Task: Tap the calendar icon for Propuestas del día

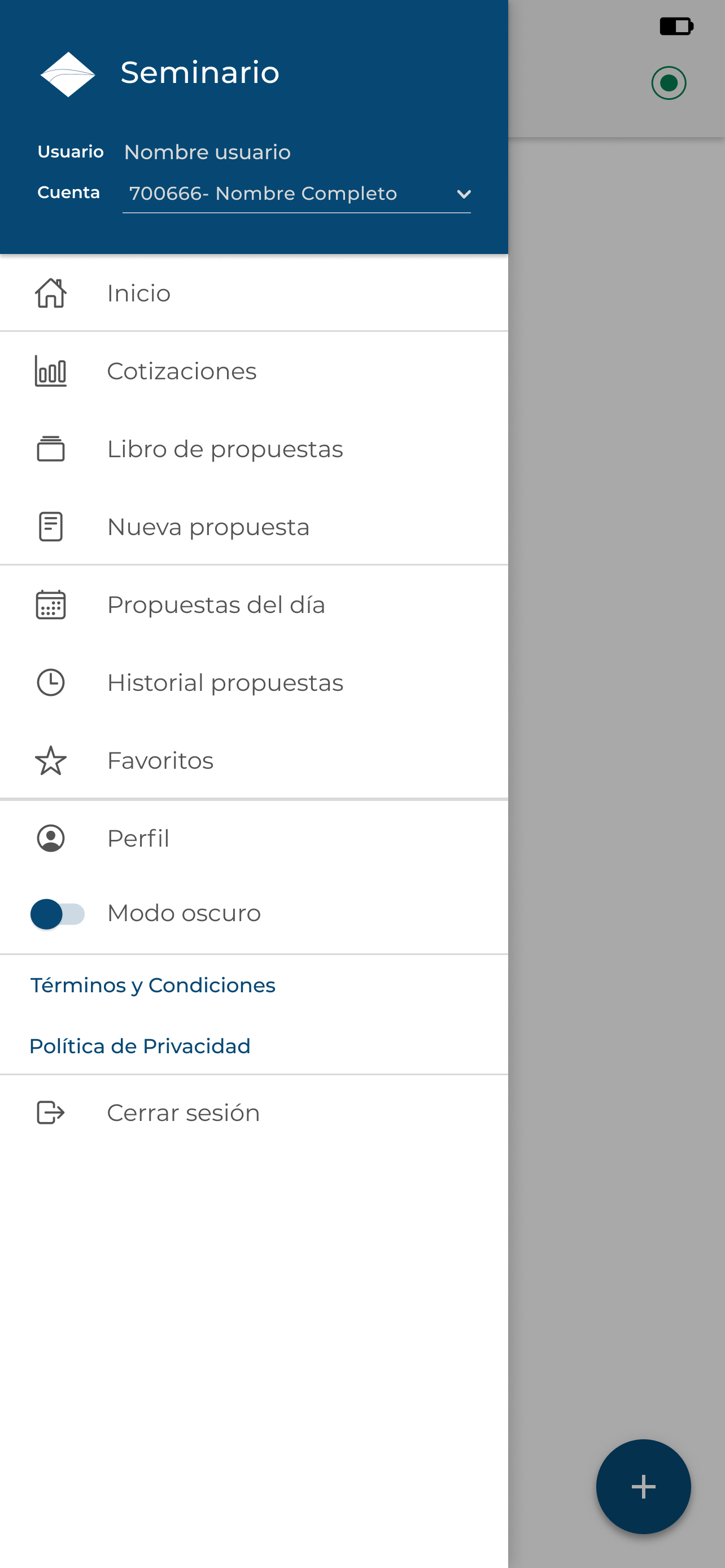Action: (50, 605)
